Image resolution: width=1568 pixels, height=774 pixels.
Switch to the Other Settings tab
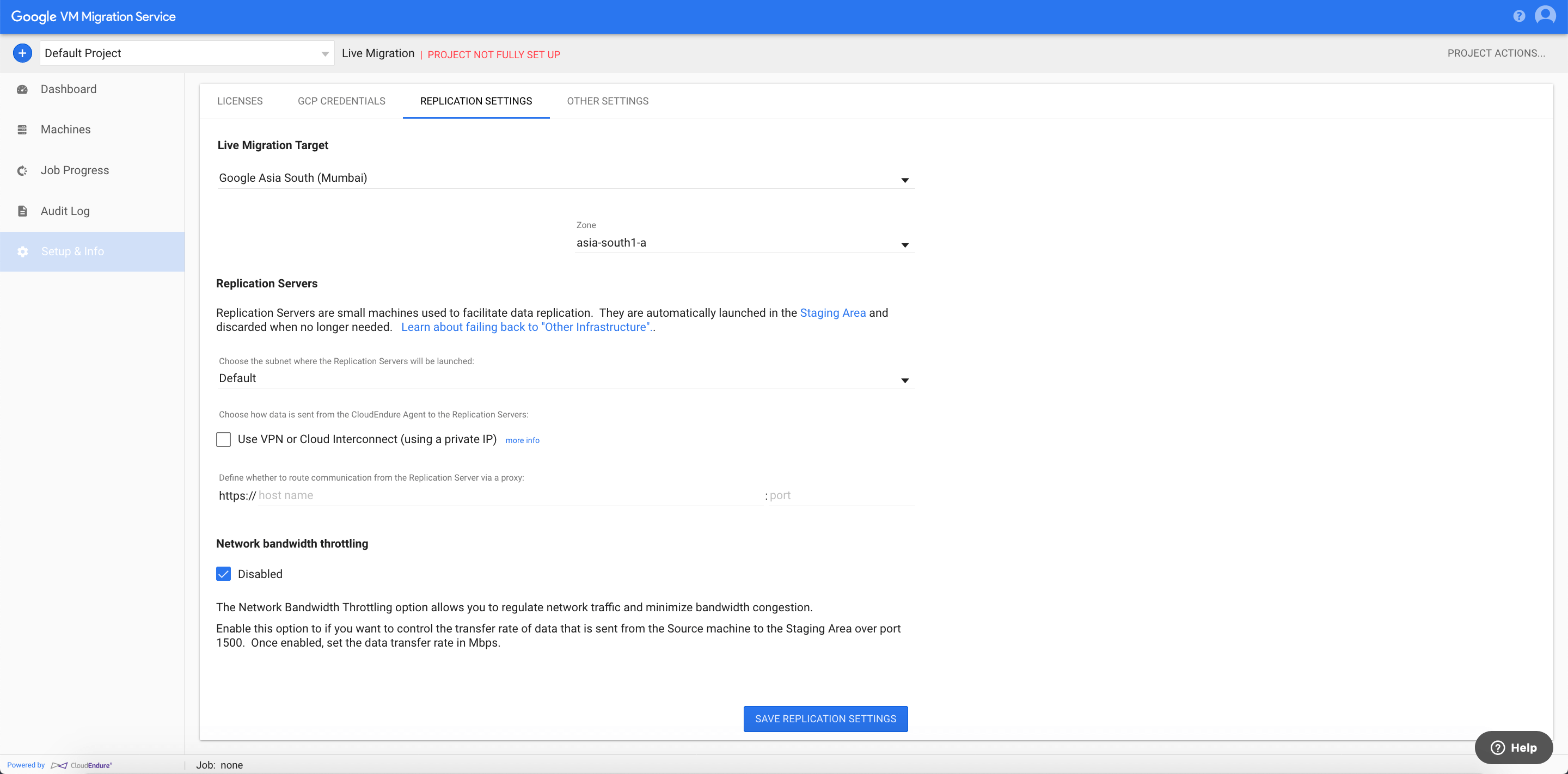[x=608, y=101]
